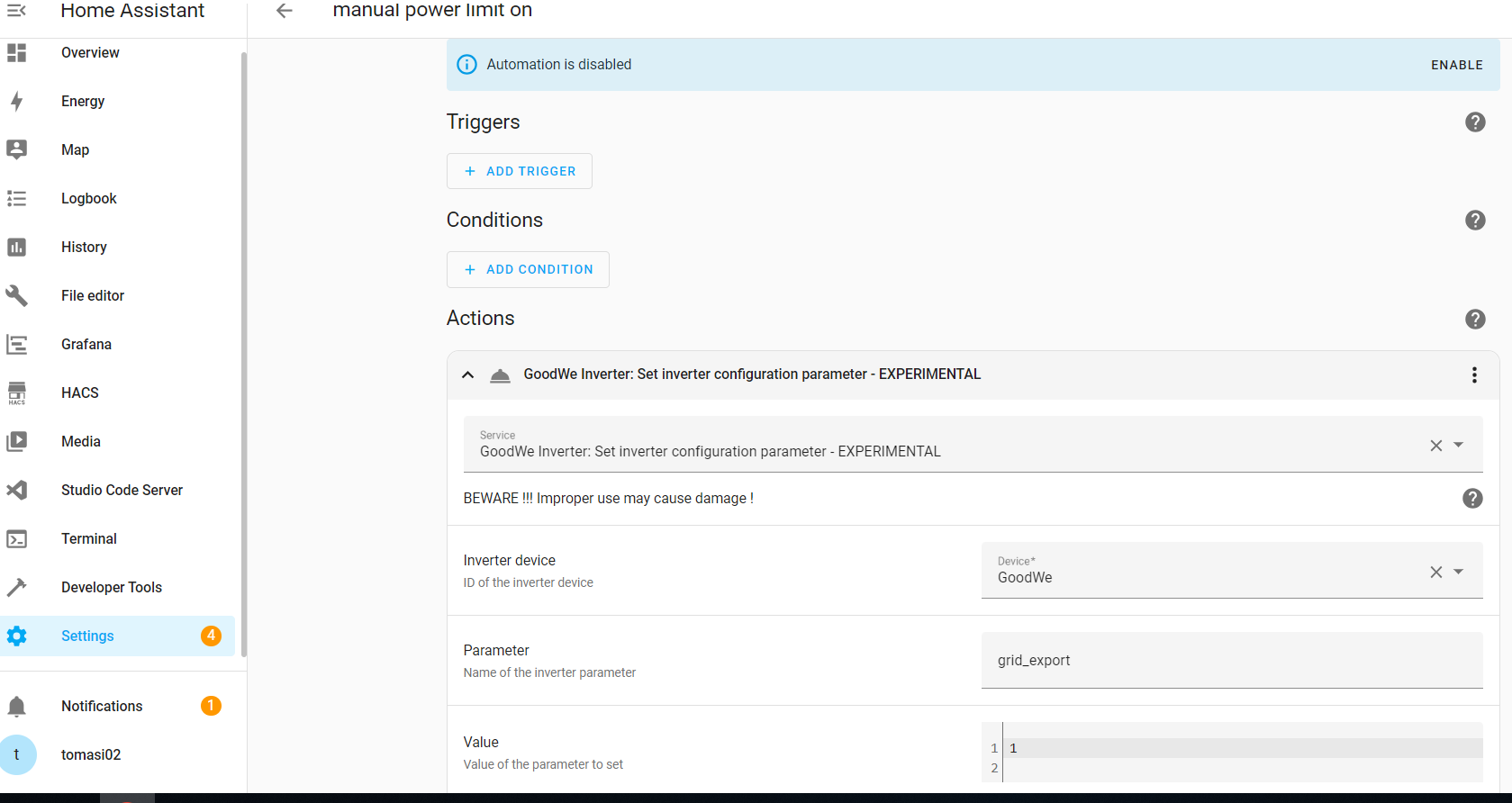Click the Overview dashboard icon
The height and width of the screenshot is (803, 1512).
tap(16, 52)
